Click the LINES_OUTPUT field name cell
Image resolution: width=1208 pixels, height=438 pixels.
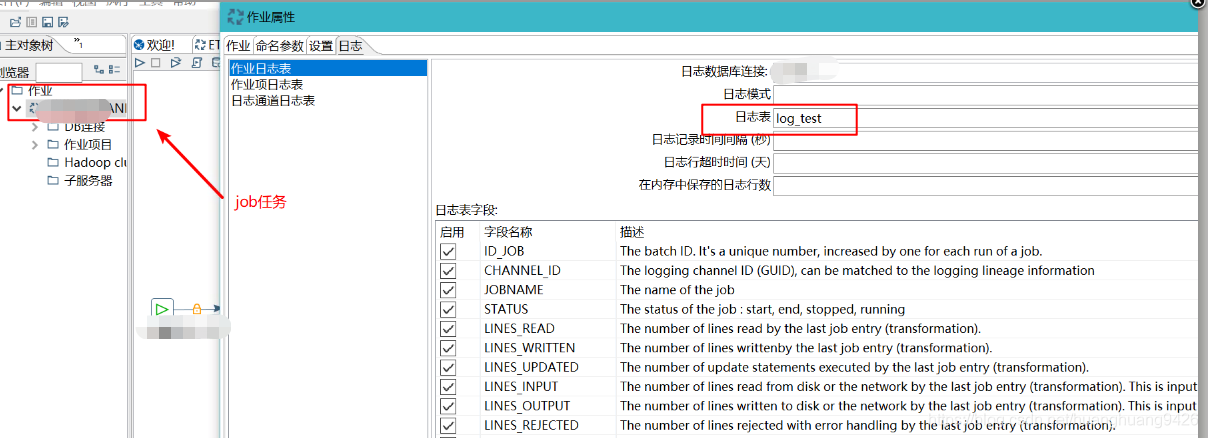[527, 406]
